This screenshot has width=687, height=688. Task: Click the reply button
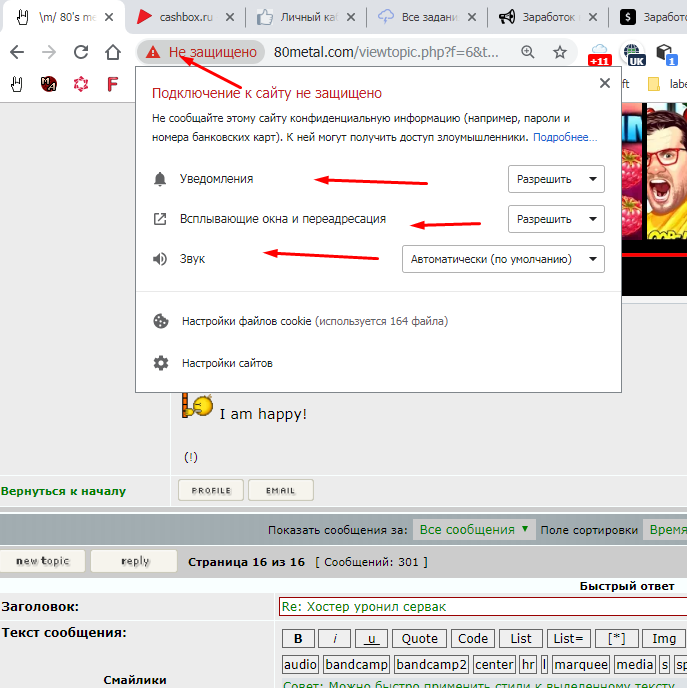tap(134, 561)
